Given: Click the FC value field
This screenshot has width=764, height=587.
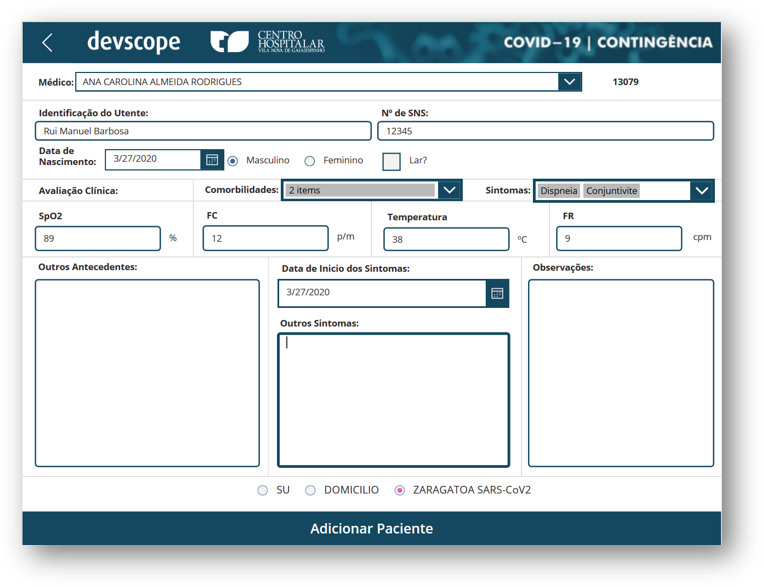Looking at the screenshot, I should [x=266, y=238].
